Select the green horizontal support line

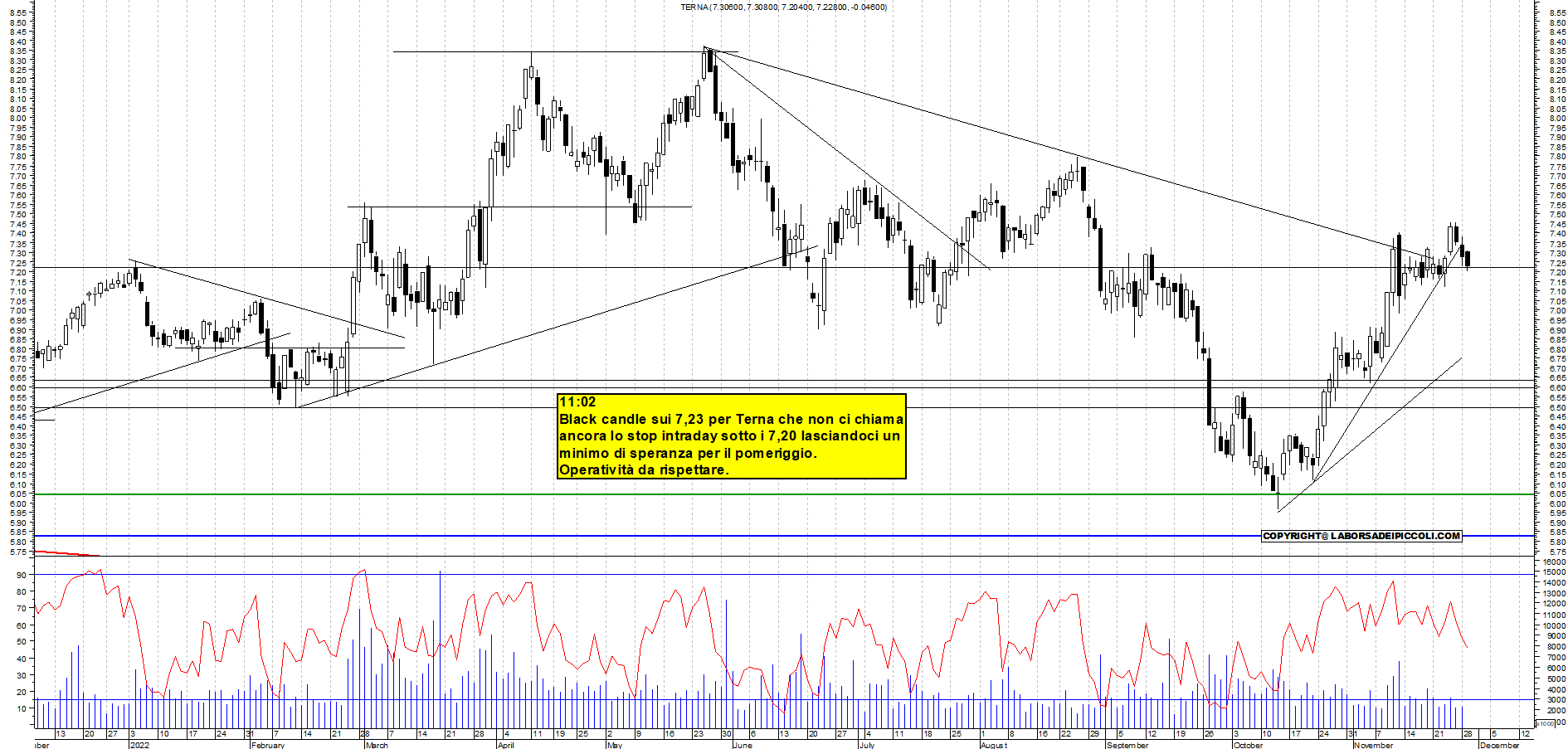[784, 494]
